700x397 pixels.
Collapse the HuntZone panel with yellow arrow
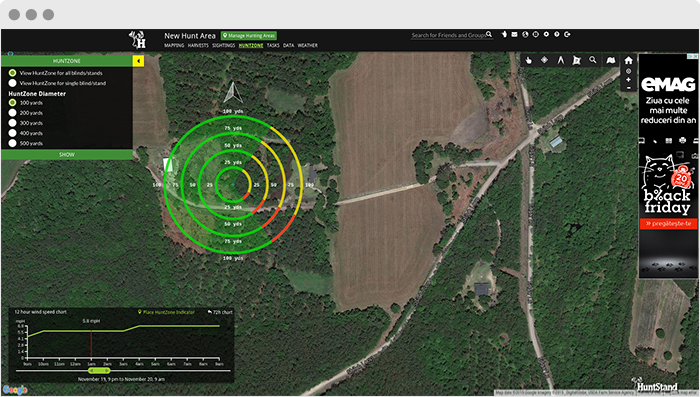click(x=138, y=61)
